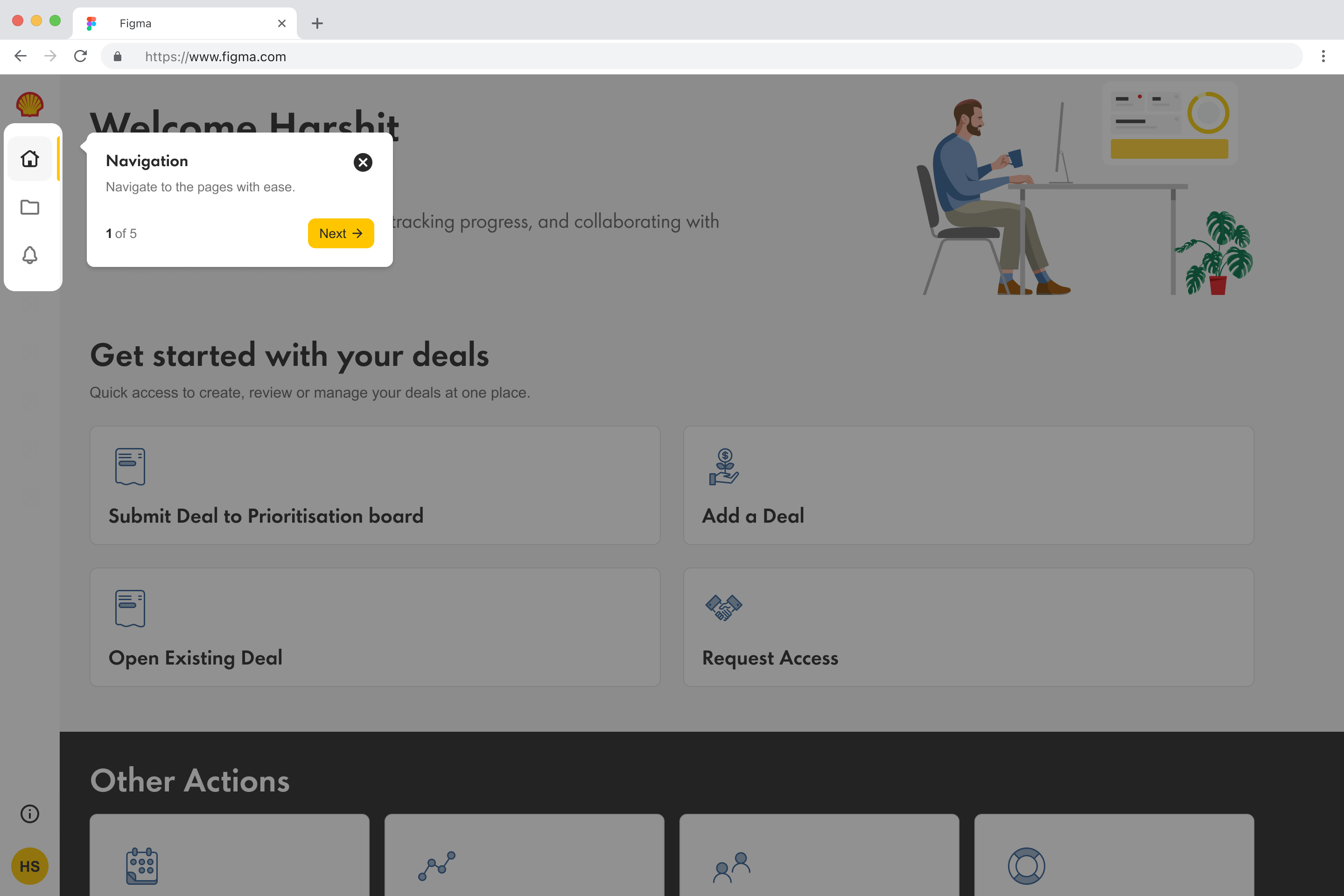Click the Shell logo

(30, 105)
